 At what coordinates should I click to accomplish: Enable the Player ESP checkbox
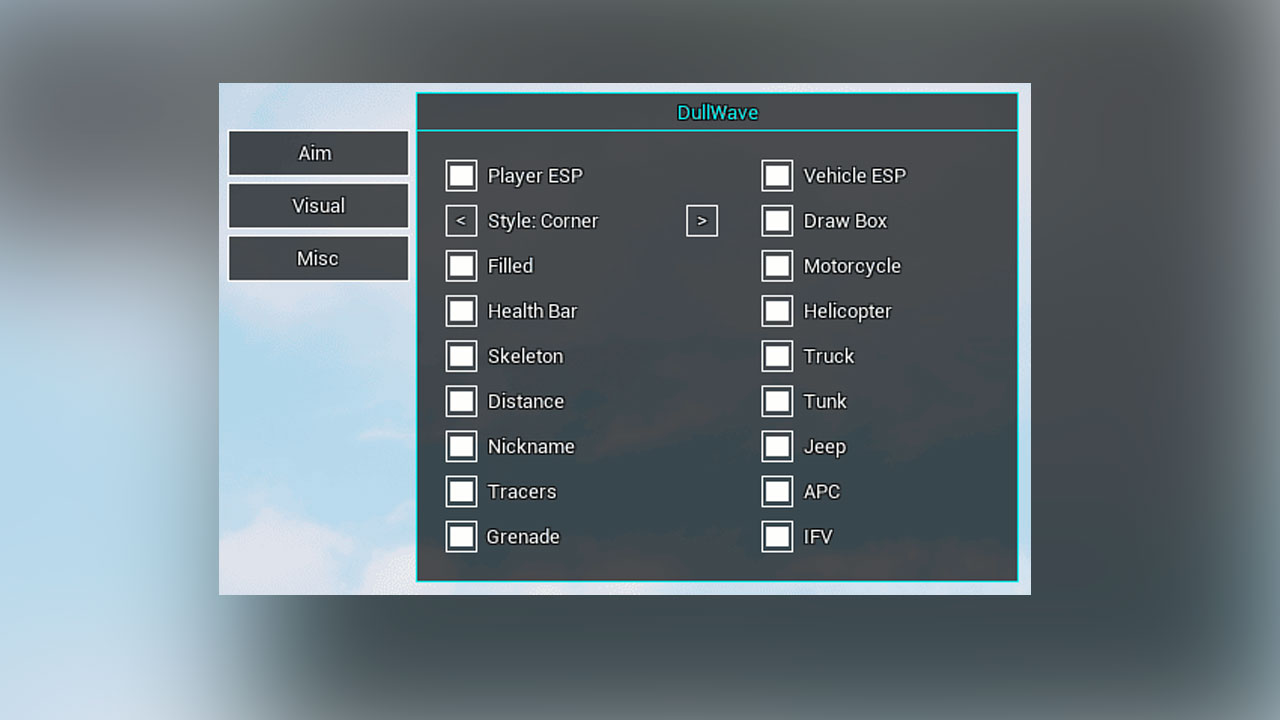pos(461,176)
